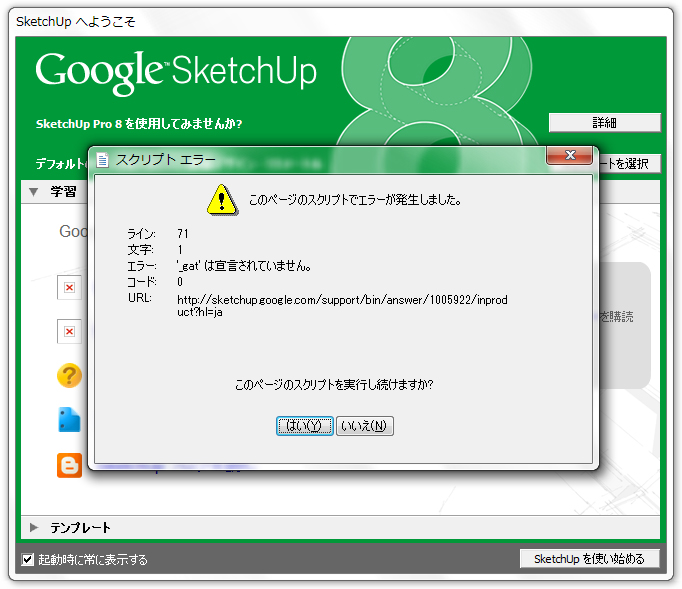The width and height of the screenshot is (682, 589).
Task: Click the orange Blogger icon
Action: click(x=69, y=465)
